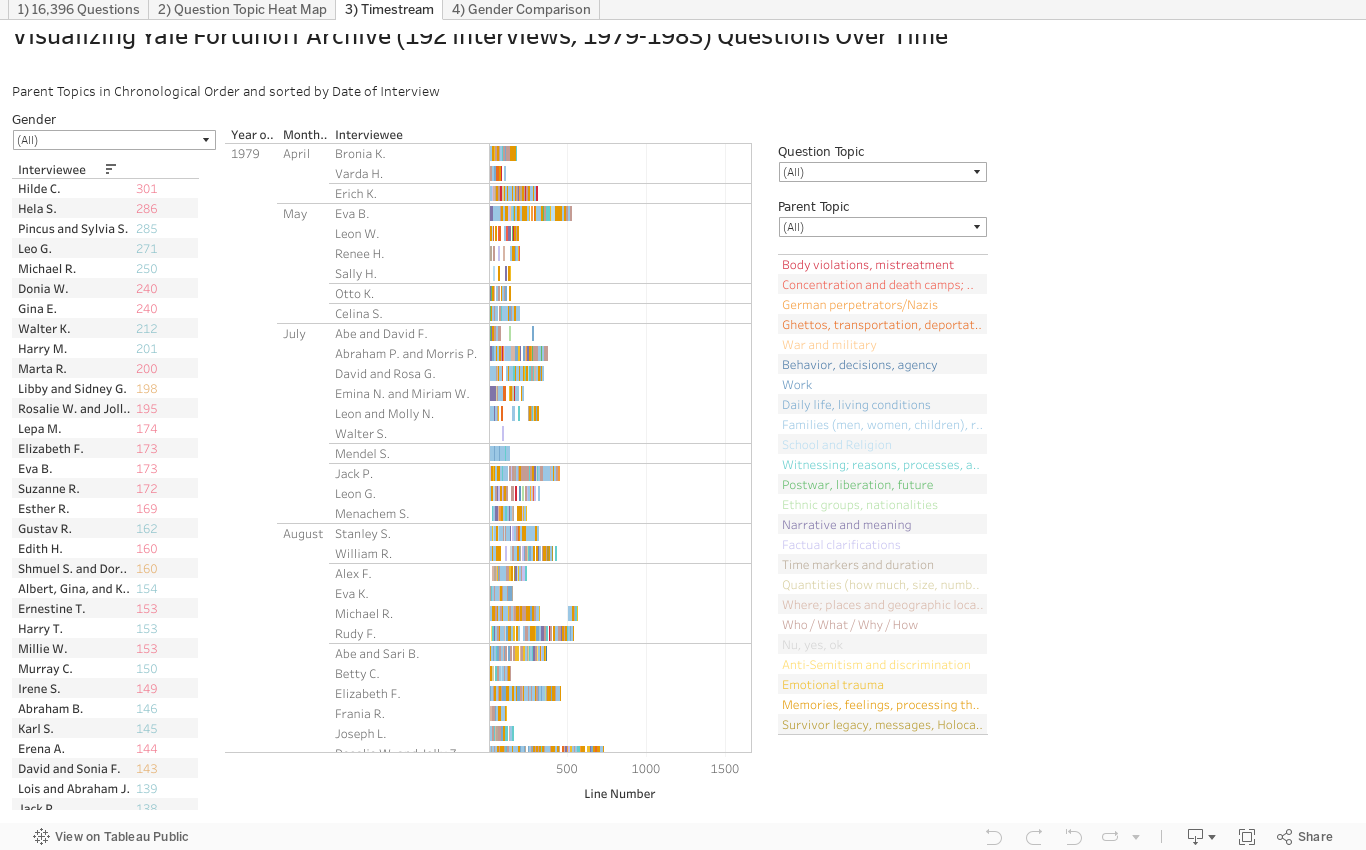Expand the arrow beside the replay icon
Image resolution: width=1366 pixels, height=850 pixels.
[1135, 838]
